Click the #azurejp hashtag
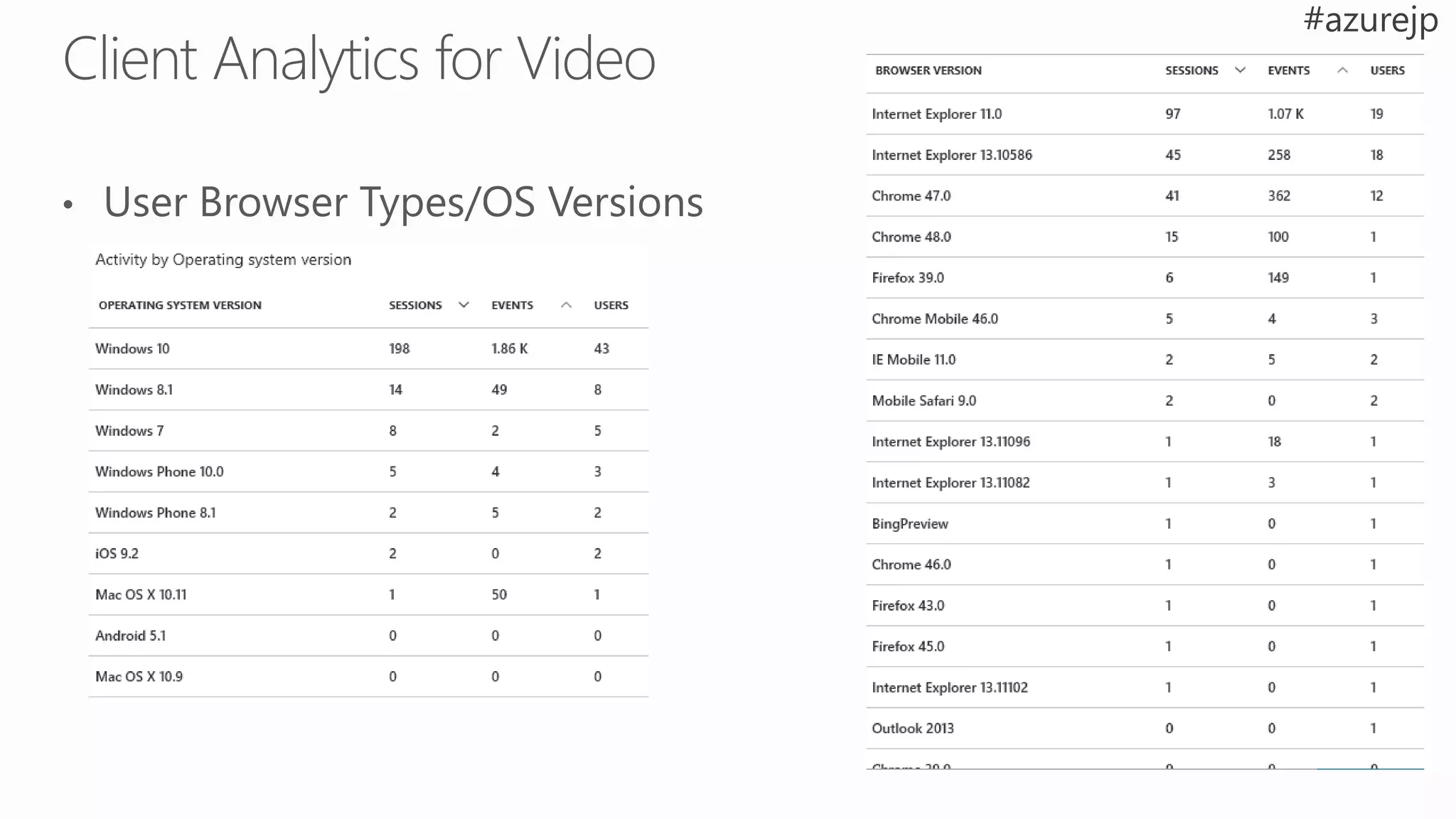 click(x=1370, y=19)
